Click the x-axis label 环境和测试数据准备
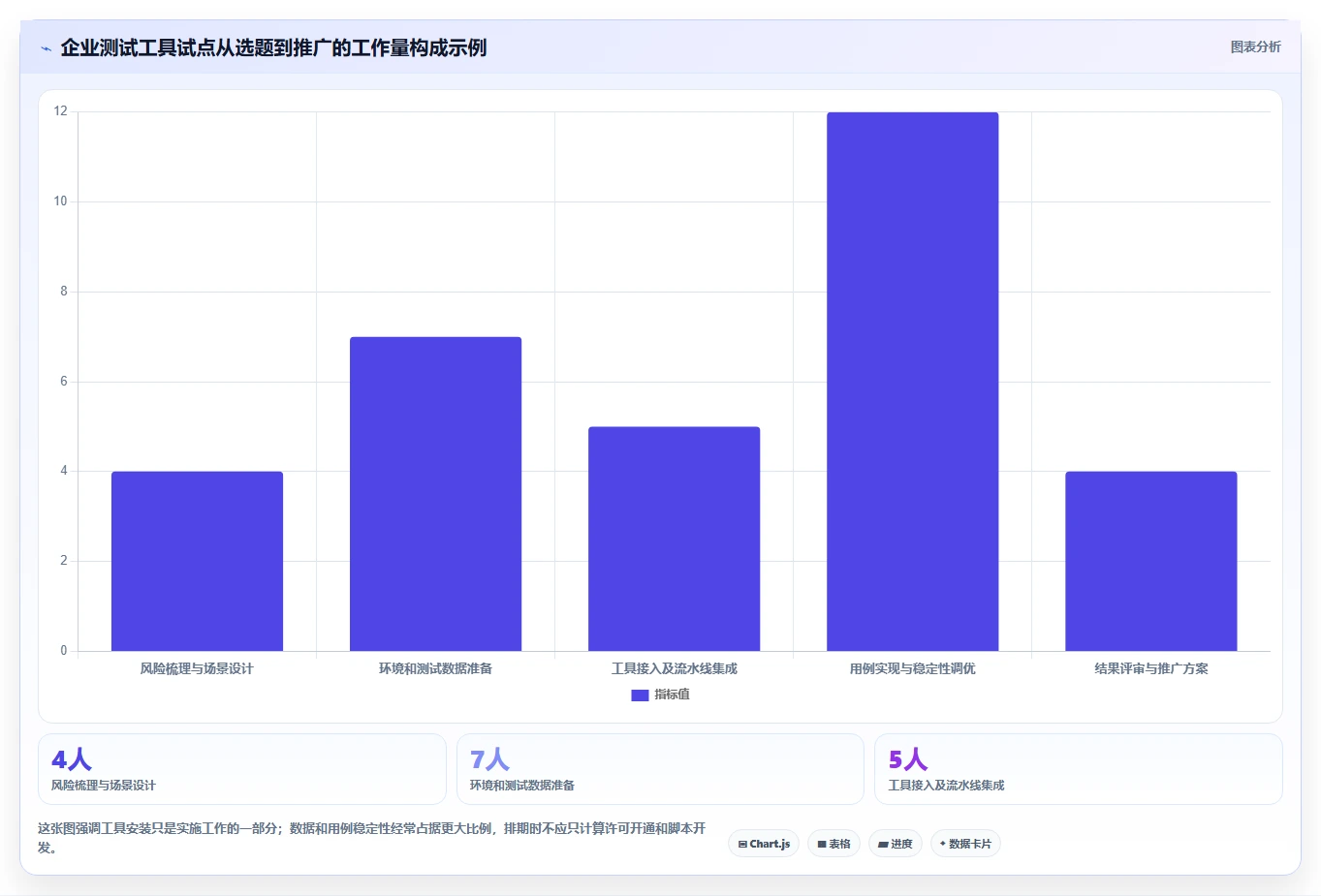Screen dimensions: 1321x896 (435, 668)
